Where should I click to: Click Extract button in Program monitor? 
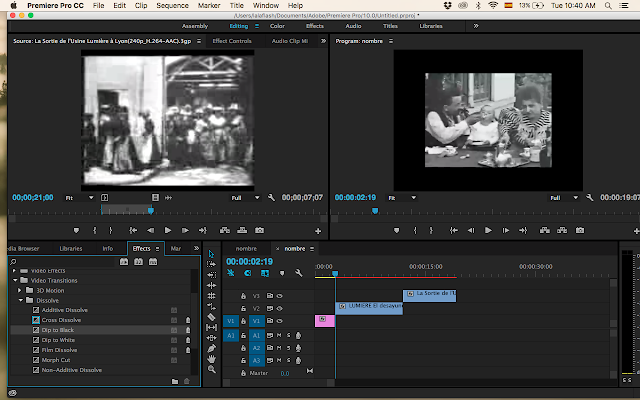coord(562,231)
